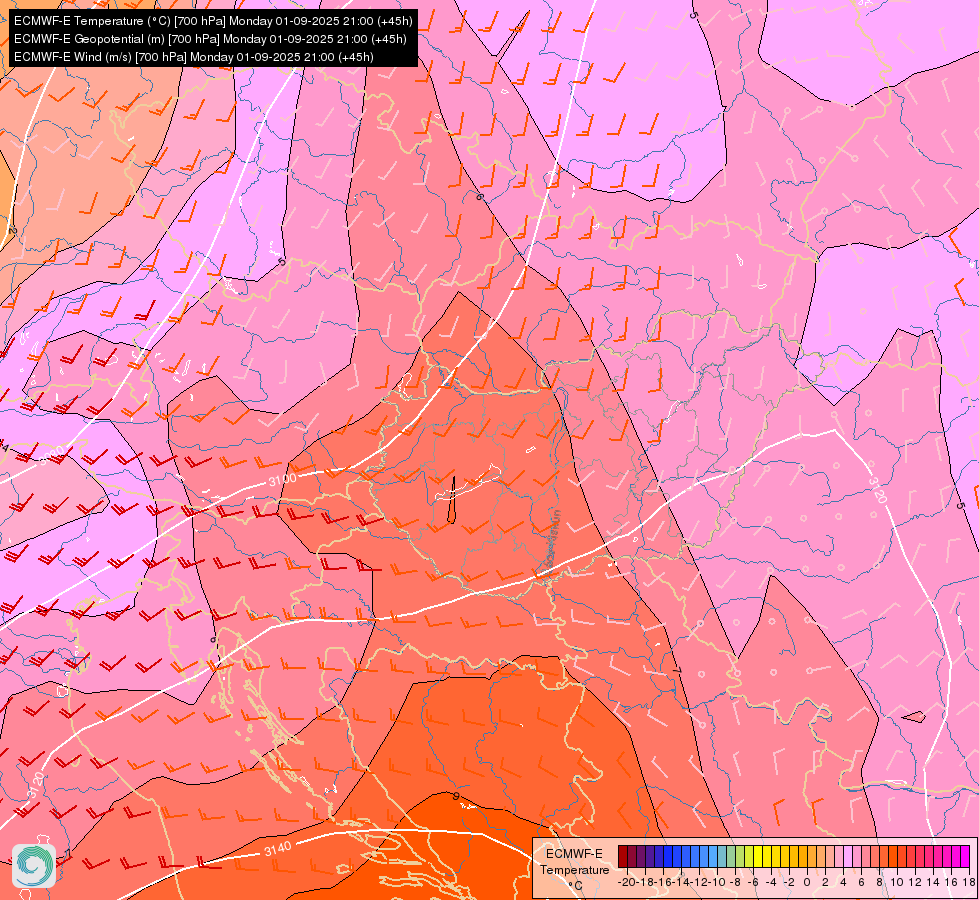This screenshot has width=979, height=900.
Task: Click the 10 value on the temperature scale
Action: pos(897,883)
